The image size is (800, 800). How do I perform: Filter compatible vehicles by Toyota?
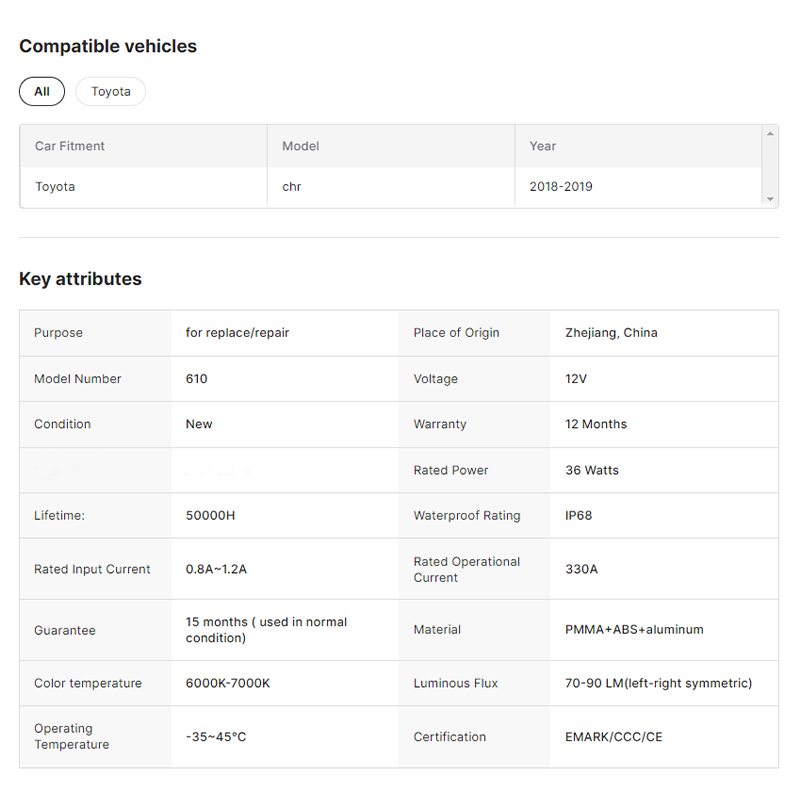point(111,91)
